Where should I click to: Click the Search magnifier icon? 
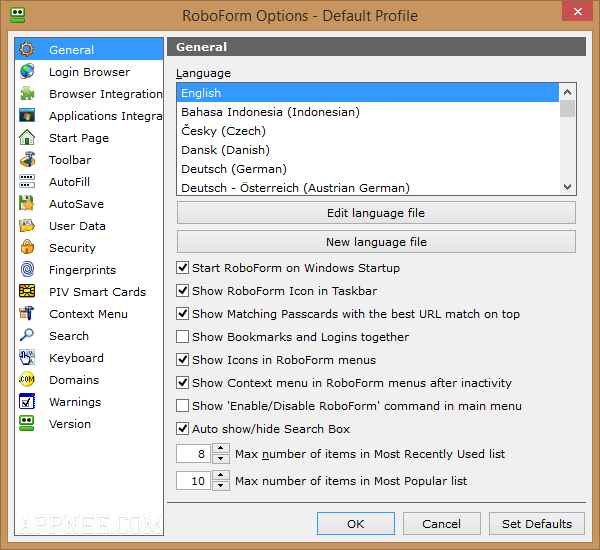27,336
